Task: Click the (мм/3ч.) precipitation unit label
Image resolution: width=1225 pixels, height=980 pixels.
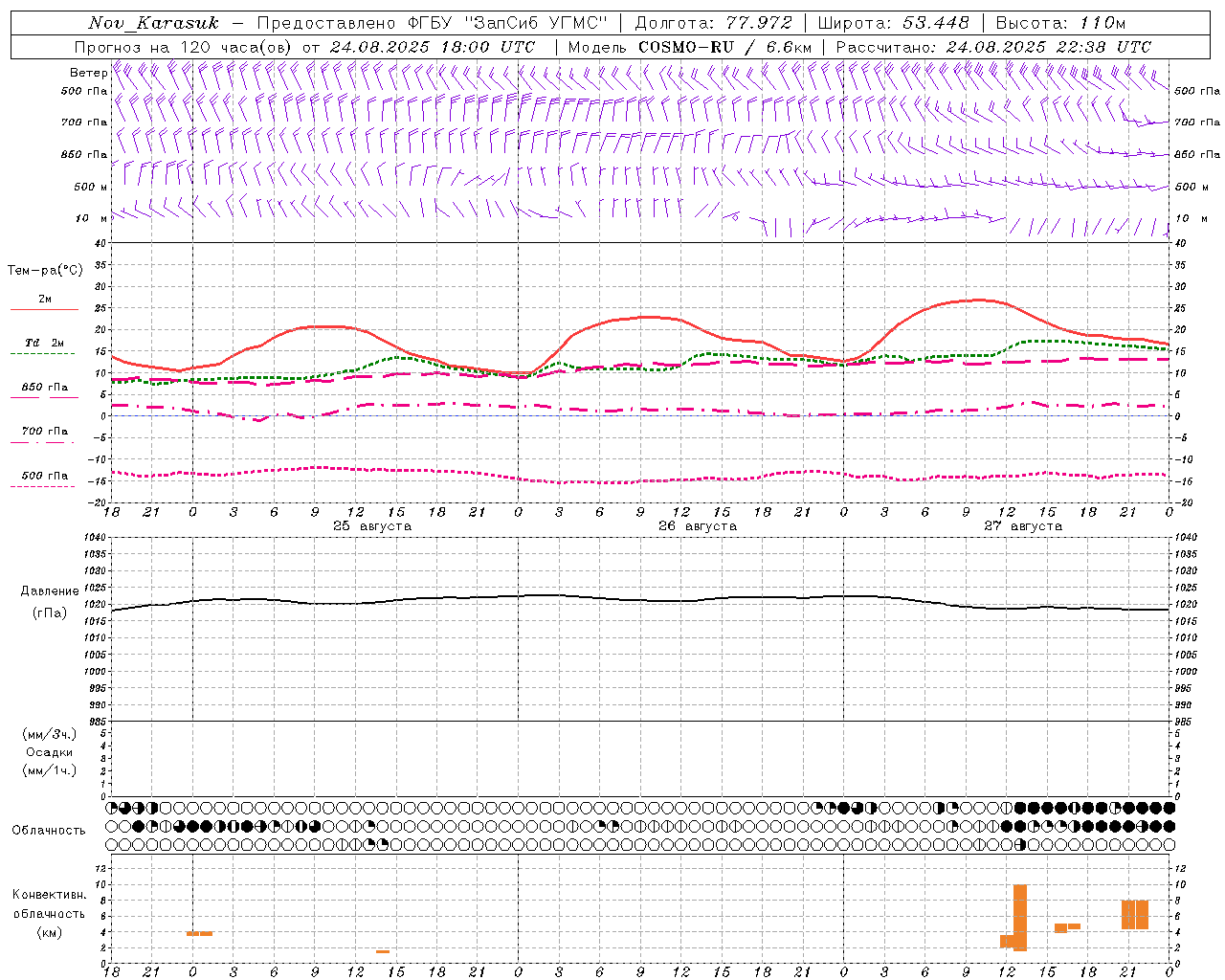Action: [50, 734]
